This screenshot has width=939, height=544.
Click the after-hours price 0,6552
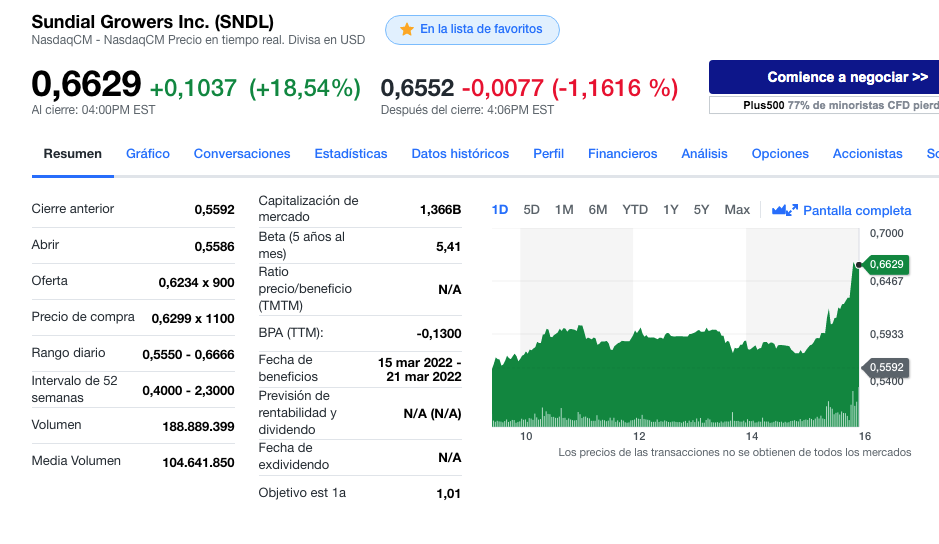[417, 88]
